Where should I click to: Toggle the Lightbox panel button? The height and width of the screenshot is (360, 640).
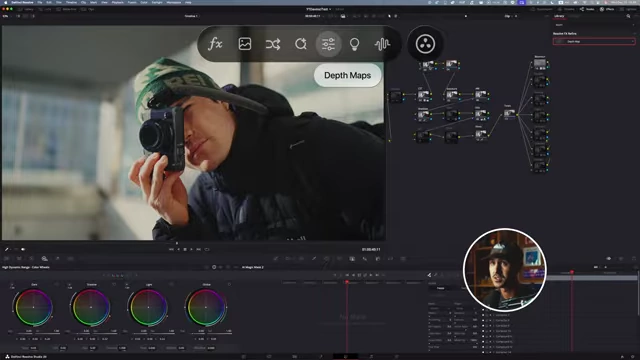[628, 9]
